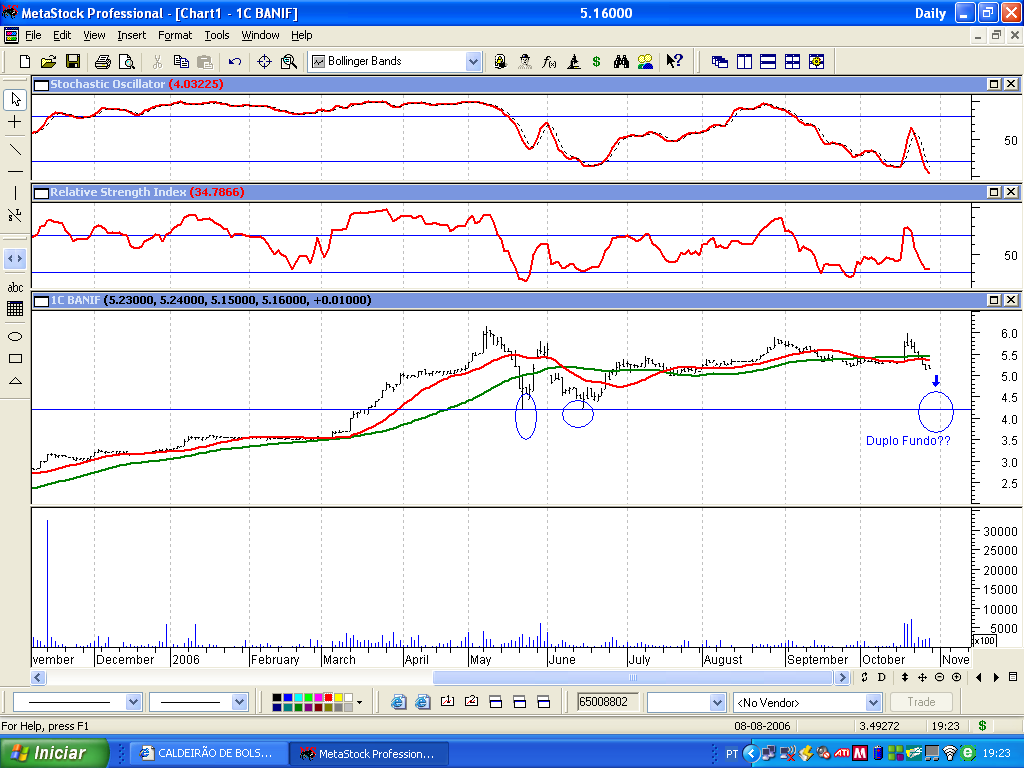This screenshot has width=1024, height=768.
Task: Pick the red color swatch in the palette
Action: (328, 698)
